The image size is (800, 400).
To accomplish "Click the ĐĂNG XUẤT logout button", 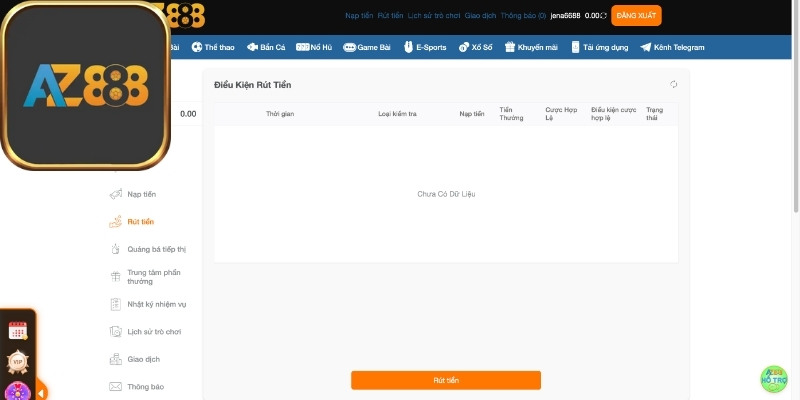I will pyautogui.click(x=636, y=16).
